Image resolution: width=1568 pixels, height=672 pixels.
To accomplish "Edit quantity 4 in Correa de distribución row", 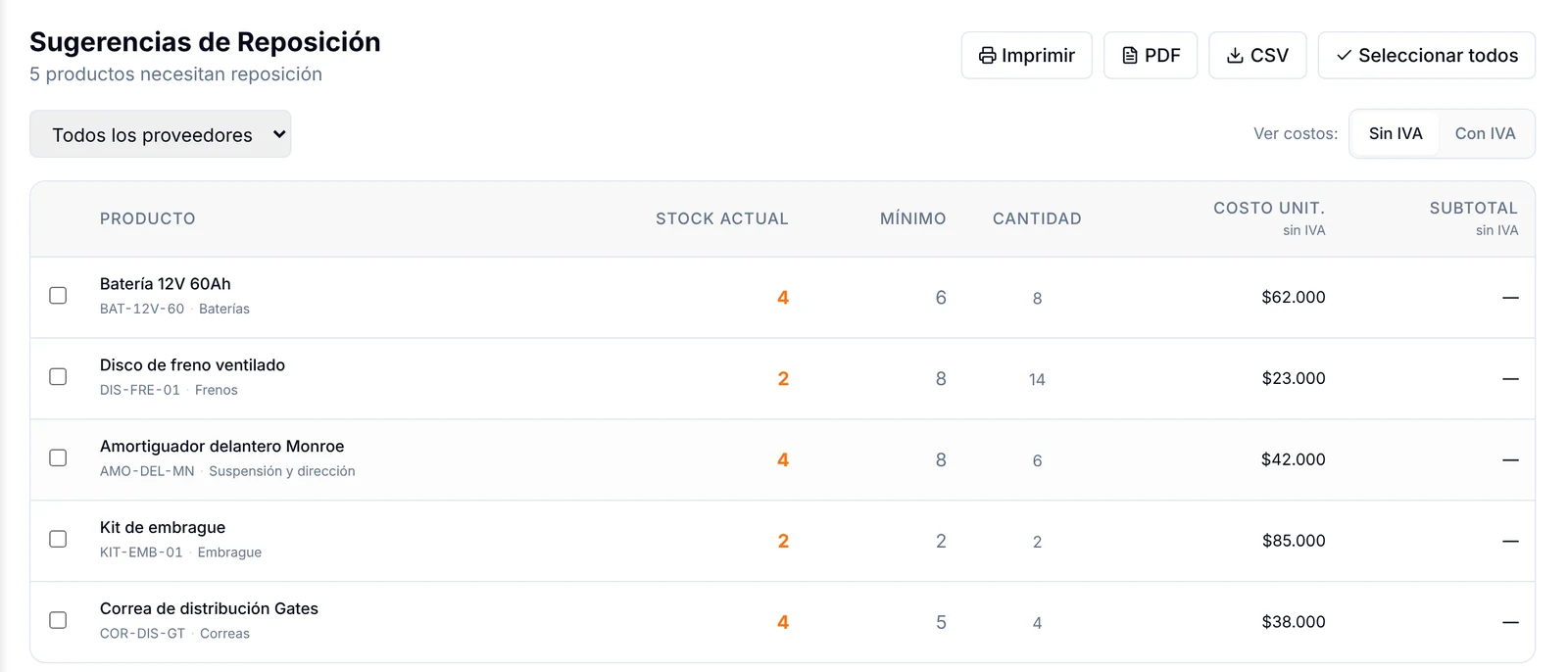I will (x=1037, y=623).
